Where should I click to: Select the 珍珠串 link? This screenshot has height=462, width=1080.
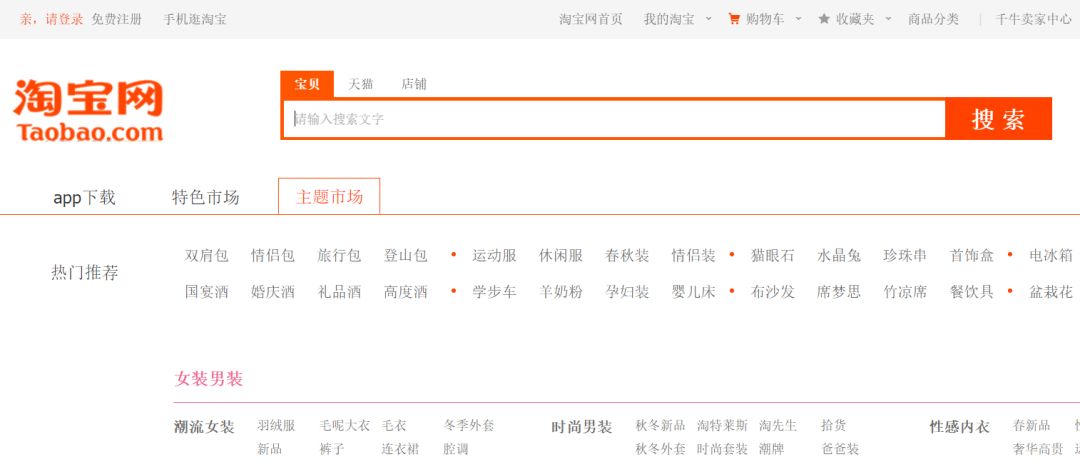[906, 256]
